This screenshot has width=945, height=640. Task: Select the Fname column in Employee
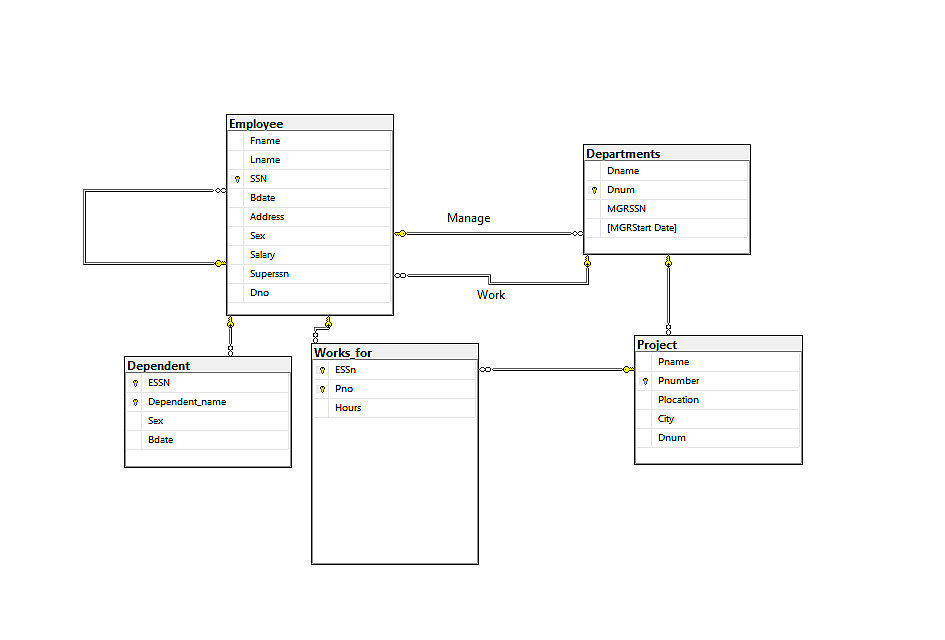(x=310, y=140)
